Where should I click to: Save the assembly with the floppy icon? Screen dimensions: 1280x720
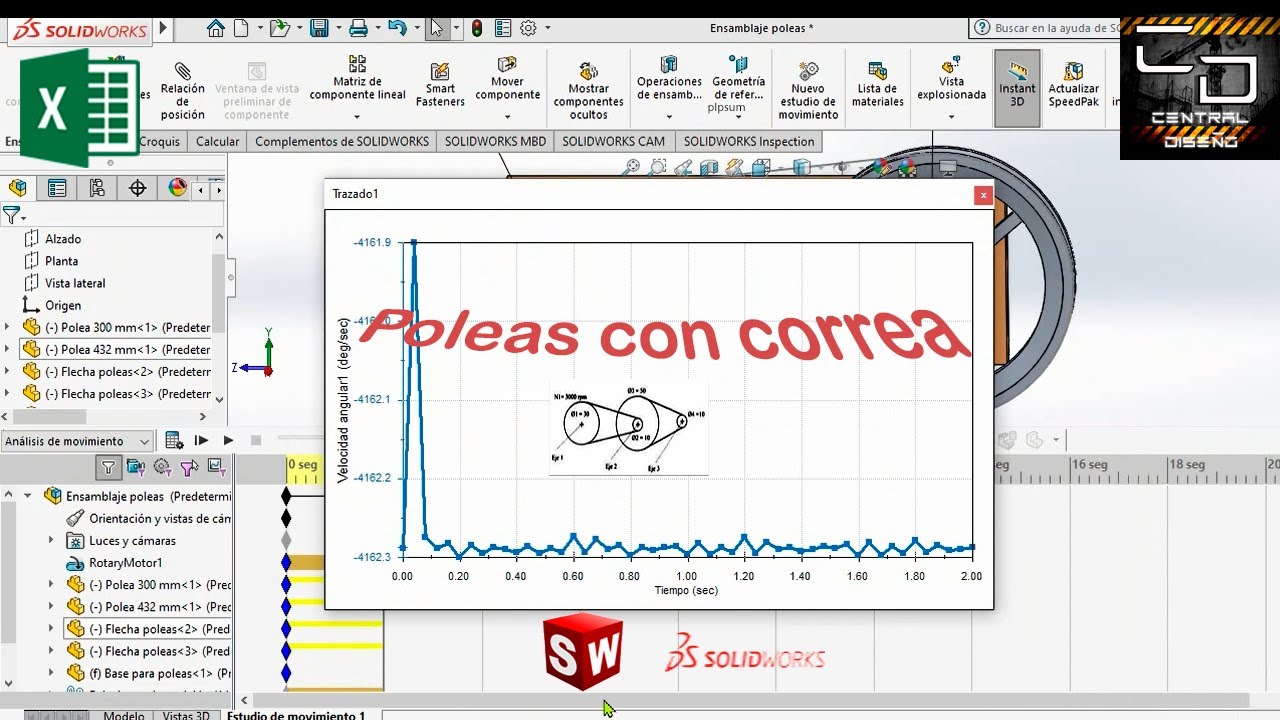click(319, 28)
